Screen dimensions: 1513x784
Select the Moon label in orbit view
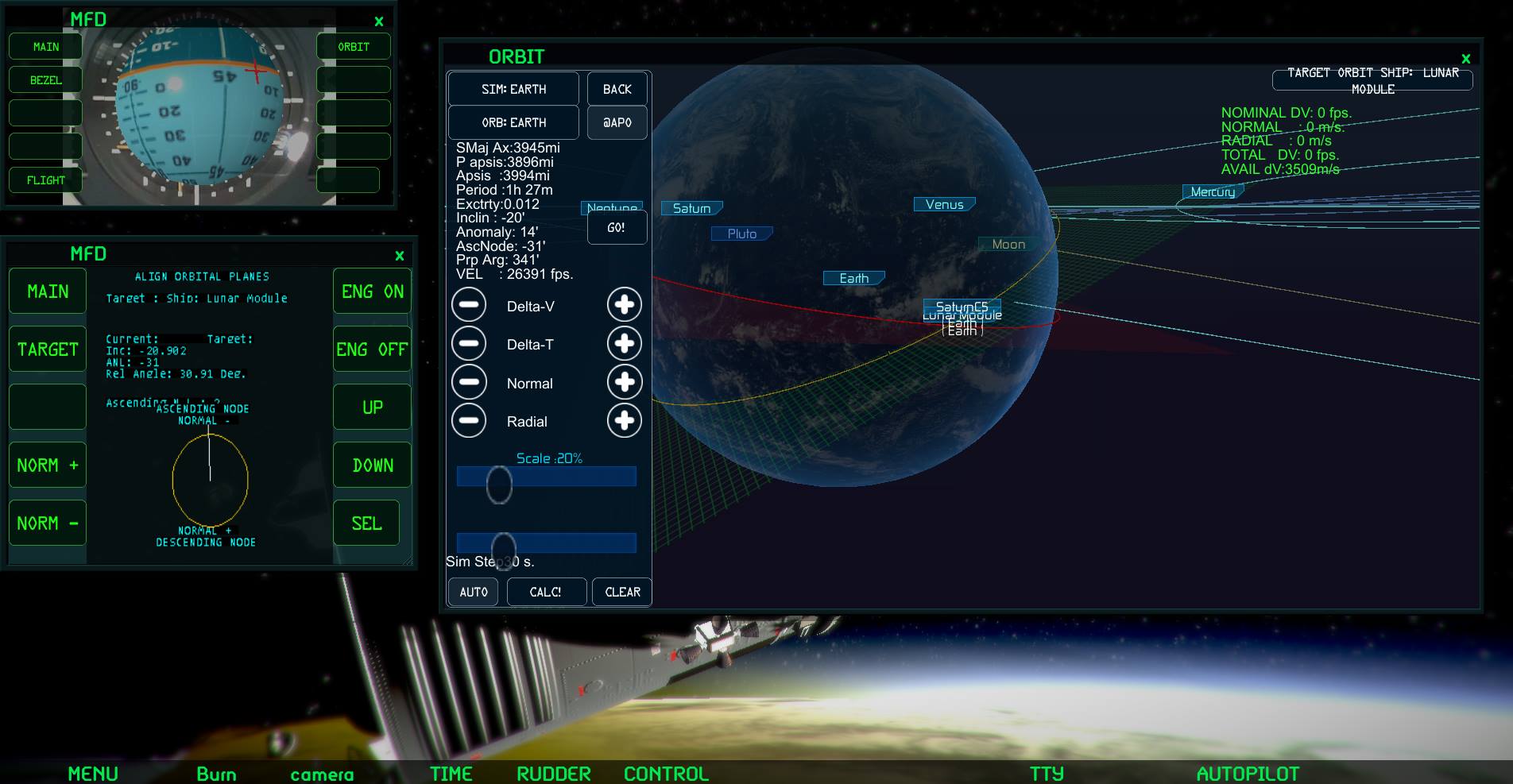(1008, 245)
